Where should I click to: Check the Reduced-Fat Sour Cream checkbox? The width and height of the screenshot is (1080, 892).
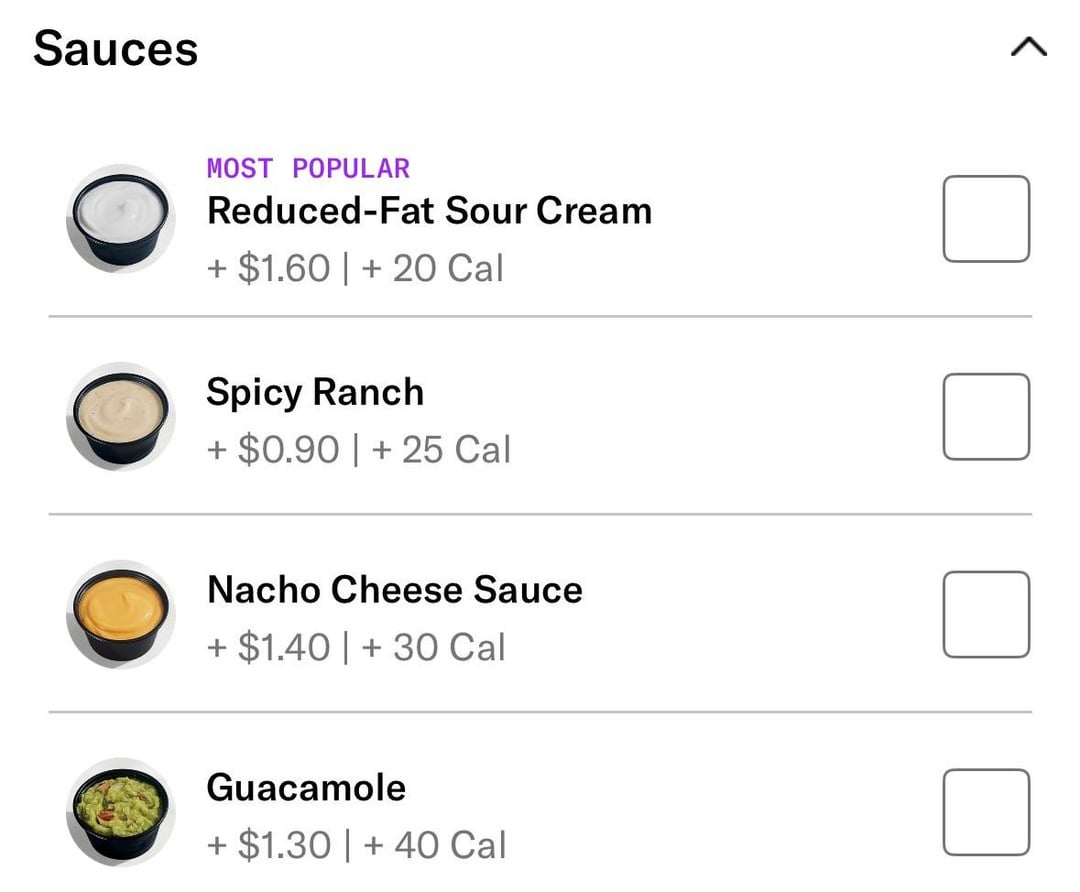point(986,219)
